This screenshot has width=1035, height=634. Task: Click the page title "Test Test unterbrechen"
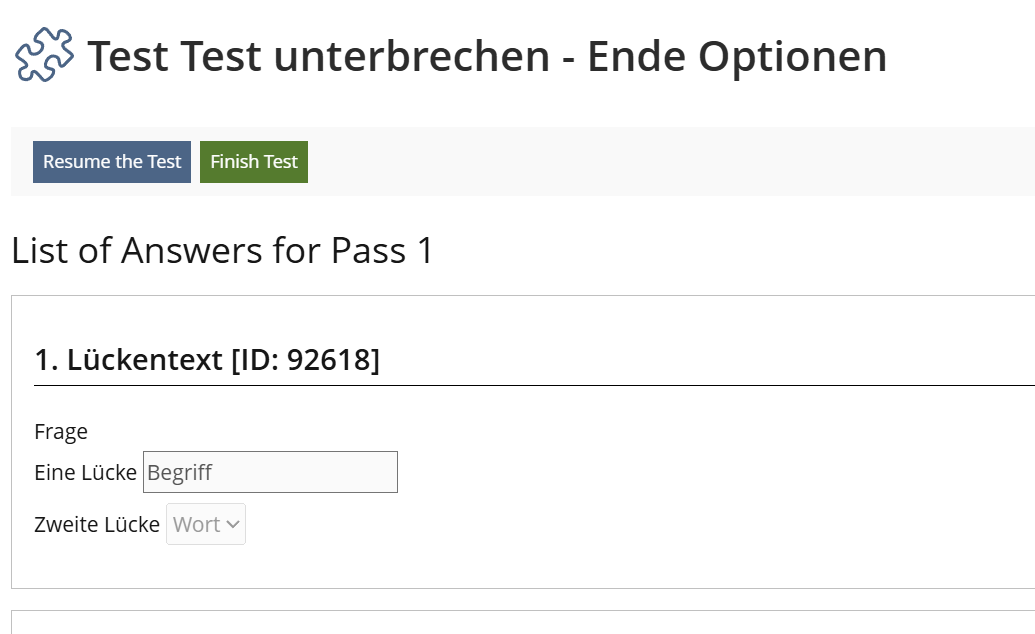(x=318, y=57)
